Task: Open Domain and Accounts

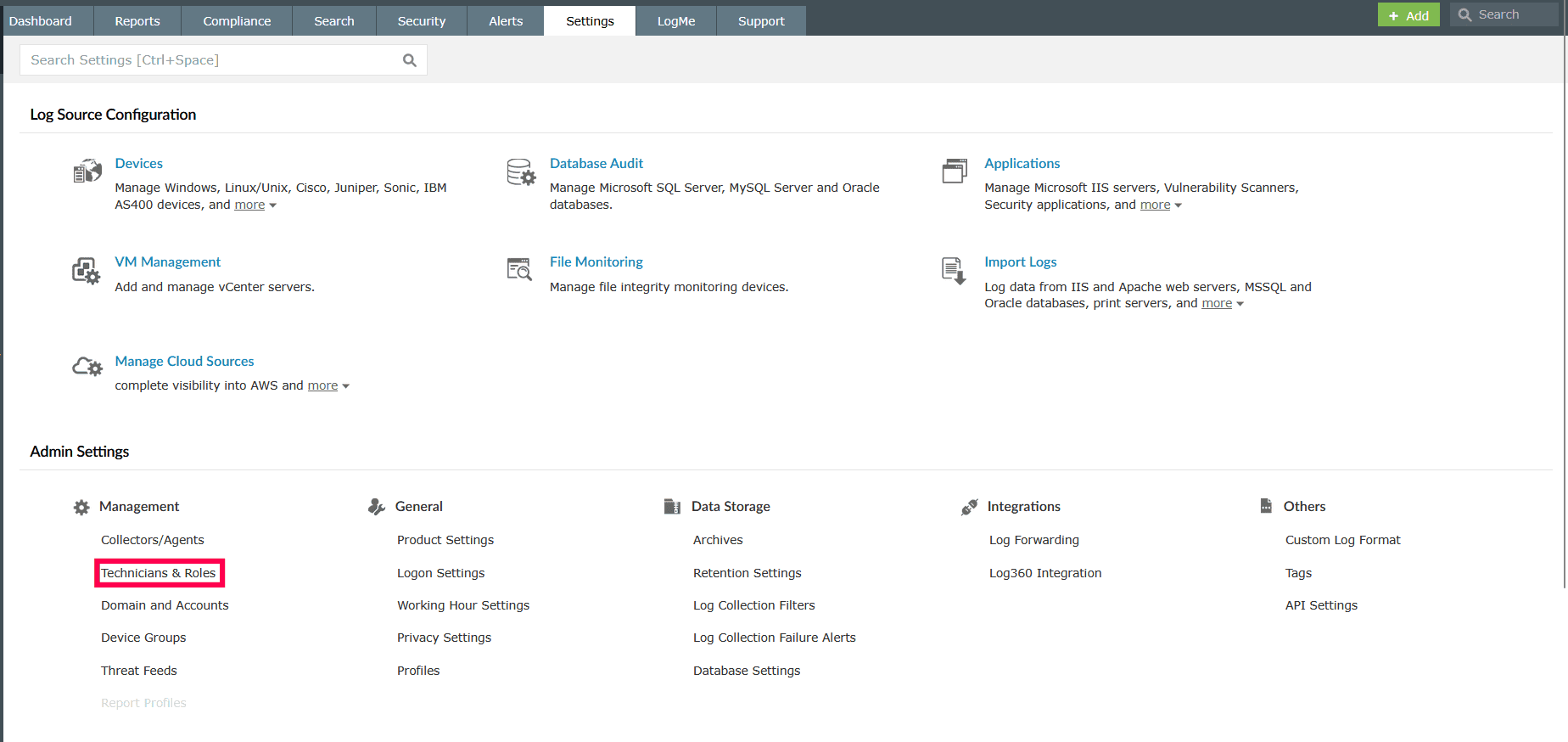Action: 165,605
